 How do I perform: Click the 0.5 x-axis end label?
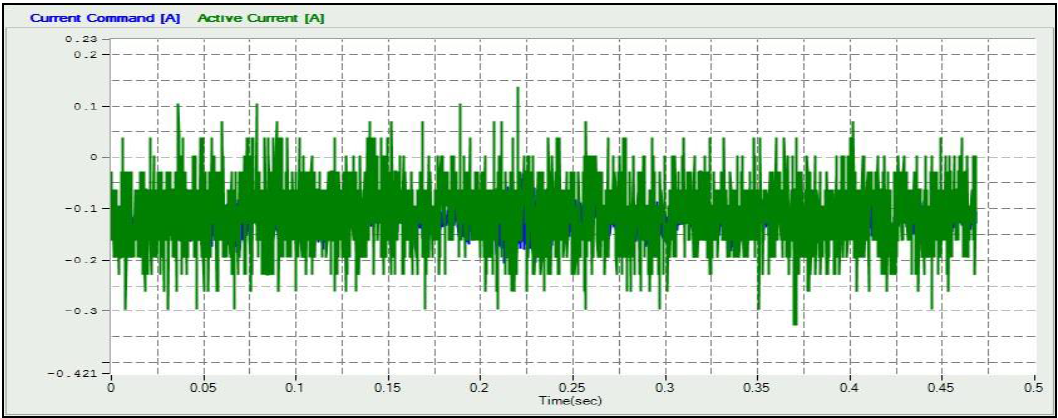[1034, 387]
